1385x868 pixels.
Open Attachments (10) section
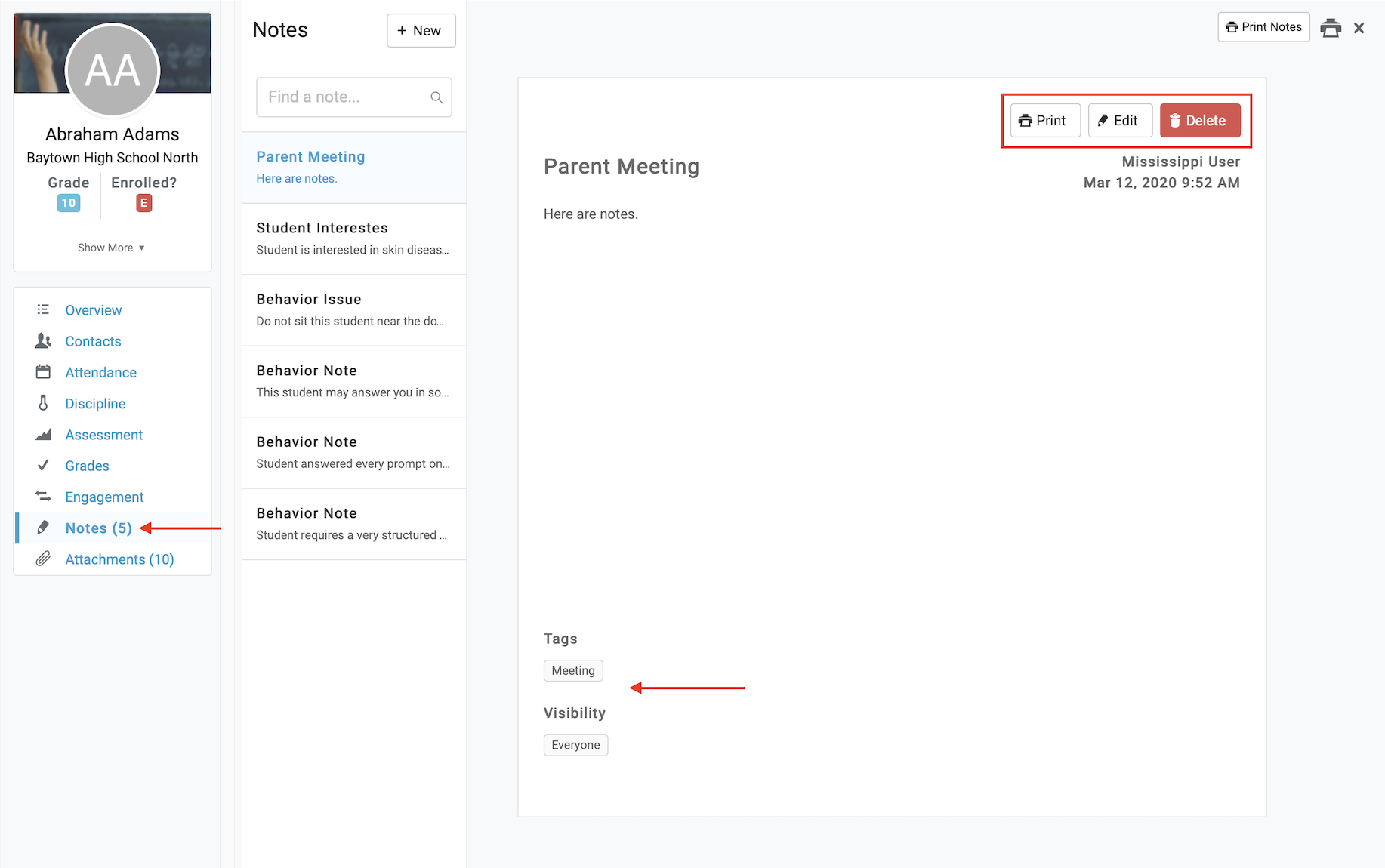[119, 559]
